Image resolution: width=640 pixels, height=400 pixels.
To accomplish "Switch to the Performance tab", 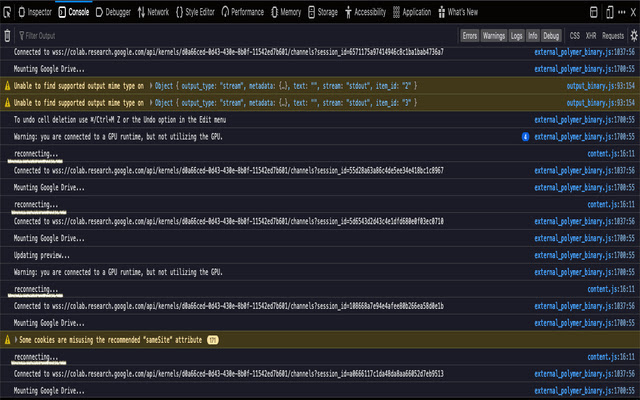I will click(242, 12).
